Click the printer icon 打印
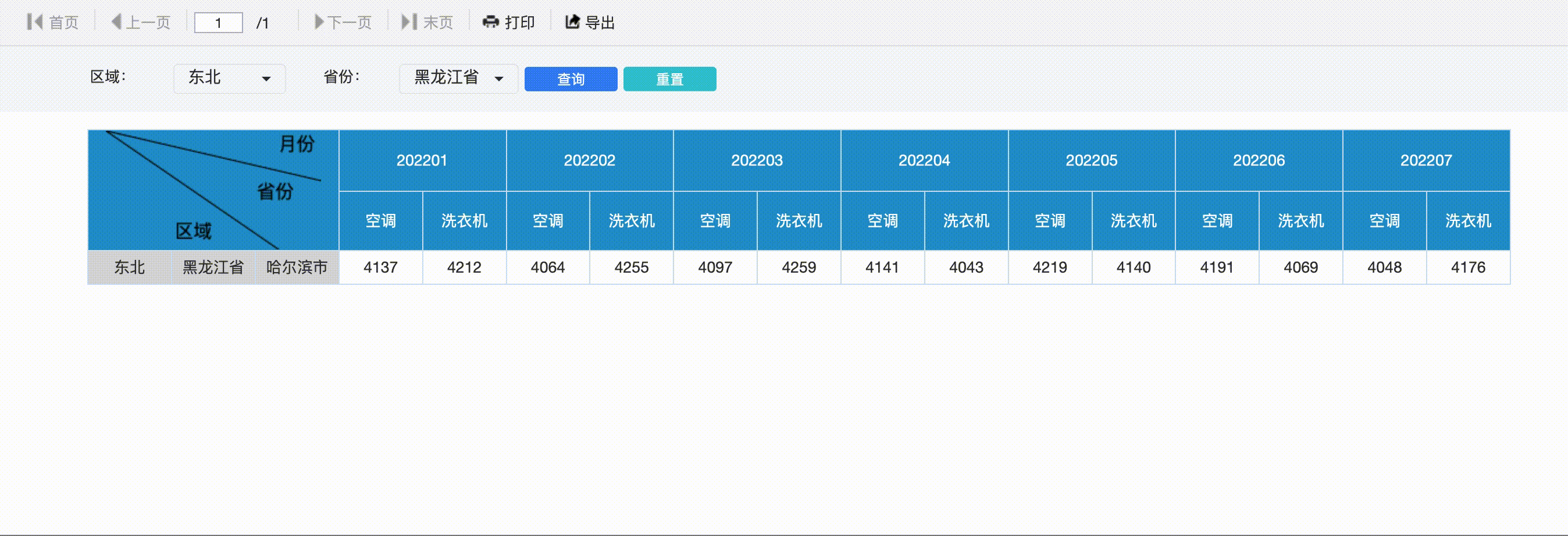The image size is (1568, 536). [491, 23]
